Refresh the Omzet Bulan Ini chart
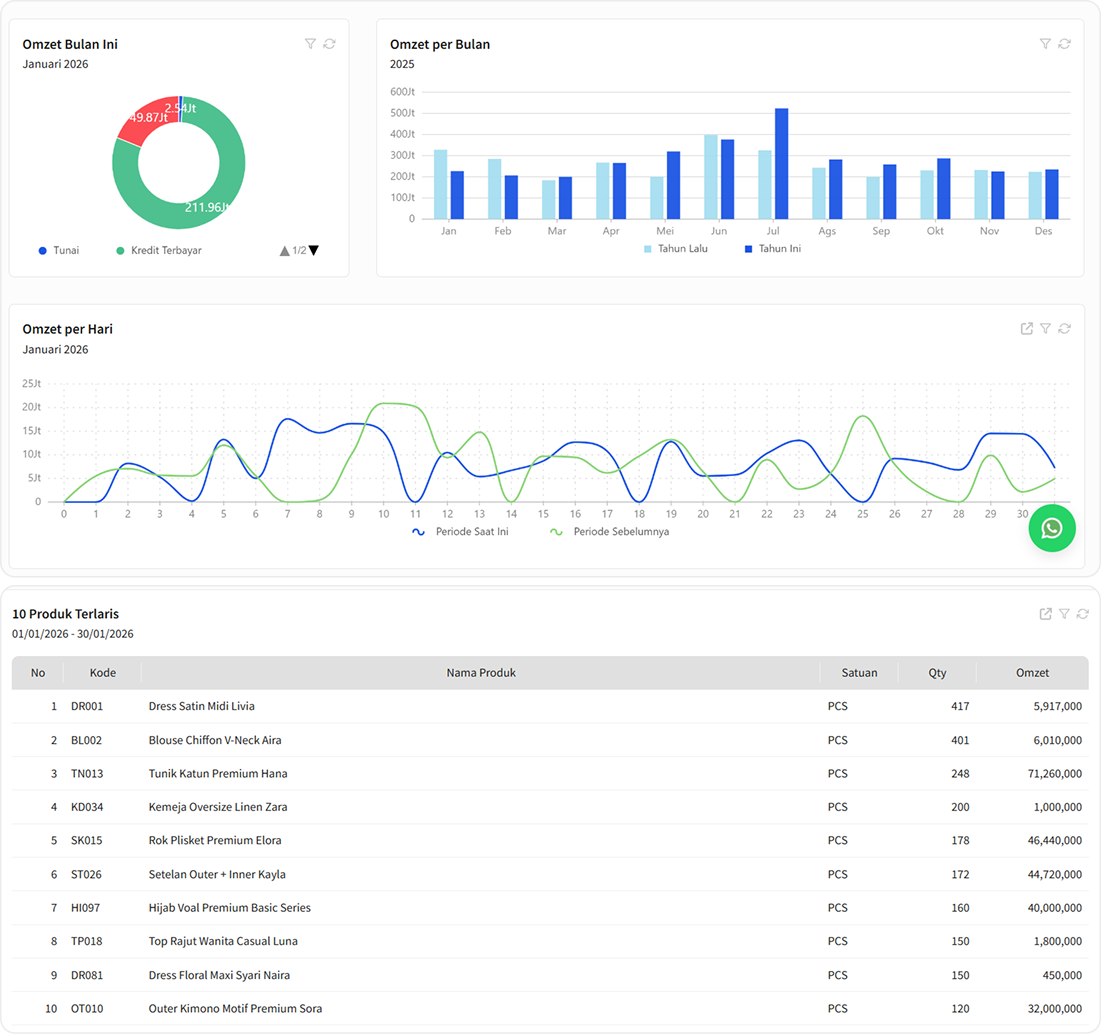 pyautogui.click(x=330, y=43)
